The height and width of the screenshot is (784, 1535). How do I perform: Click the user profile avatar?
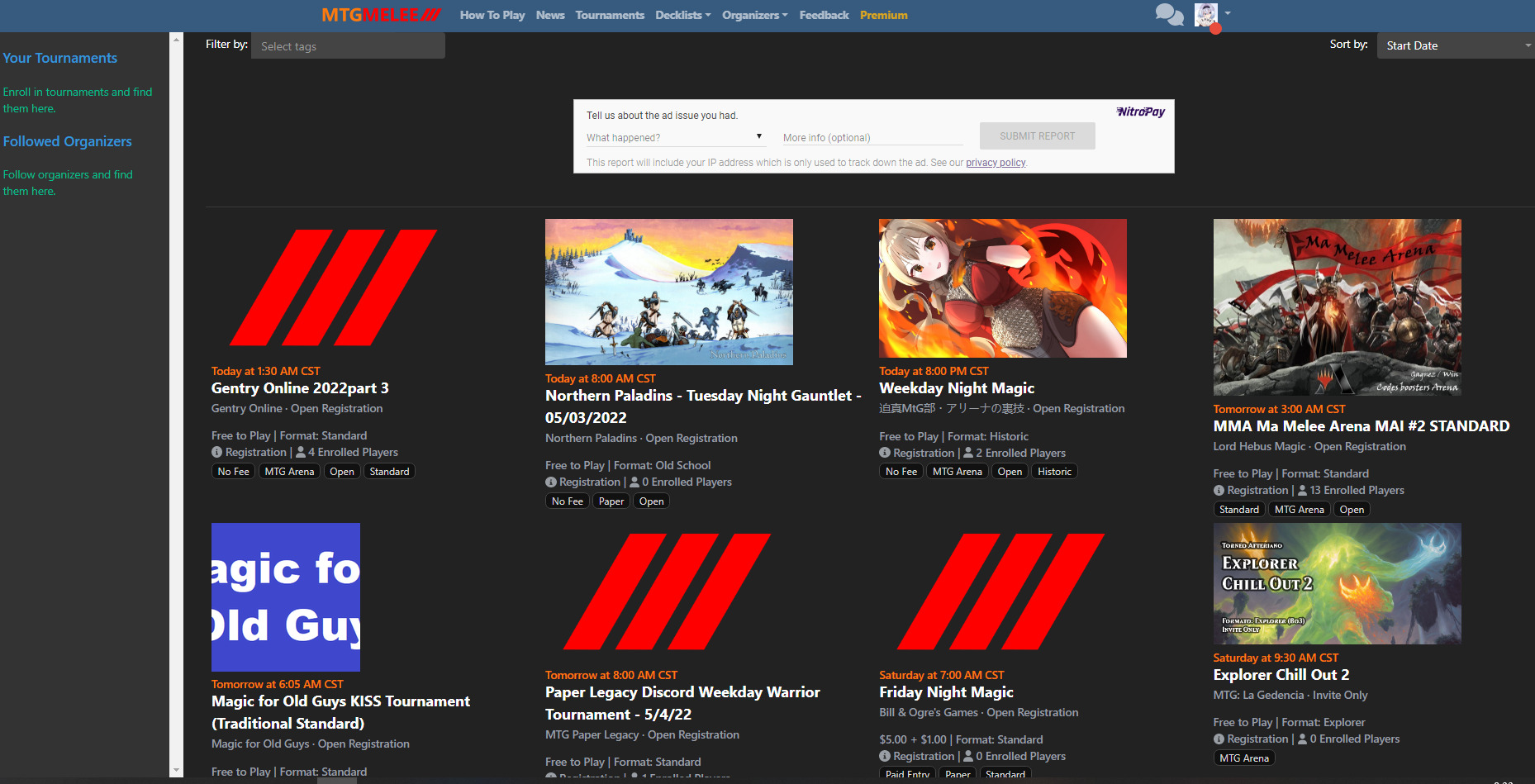[1205, 14]
